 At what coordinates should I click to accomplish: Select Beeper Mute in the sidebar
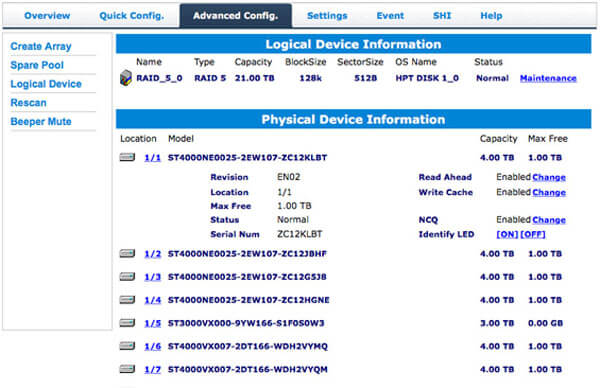tap(41, 121)
